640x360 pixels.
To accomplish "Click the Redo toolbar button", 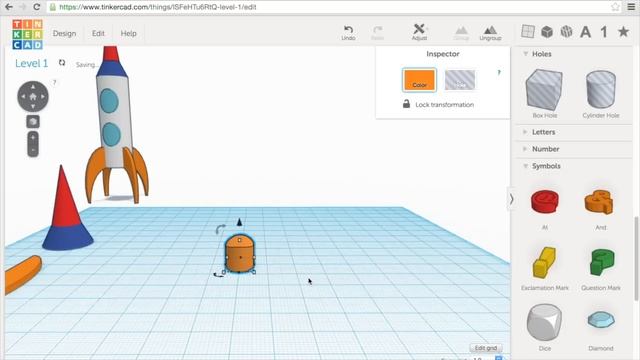I will click(x=378, y=33).
